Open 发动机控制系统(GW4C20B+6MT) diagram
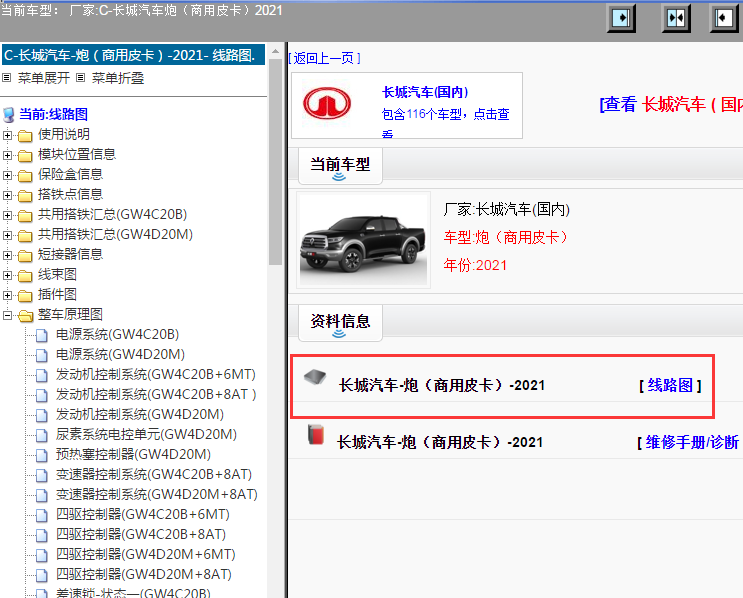Viewport: 743px width, 598px height. [x=156, y=374]
